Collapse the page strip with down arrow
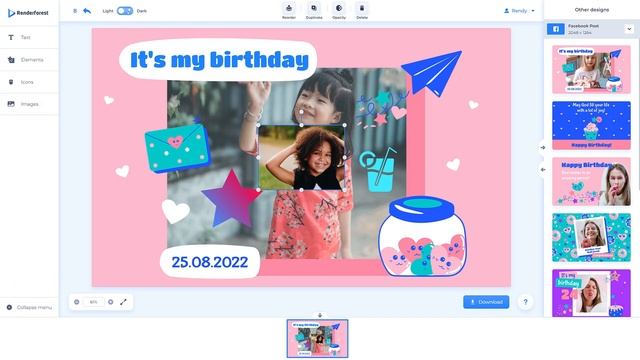The height and width of the screenshot is (360, 640). click(x=320, y=315)
